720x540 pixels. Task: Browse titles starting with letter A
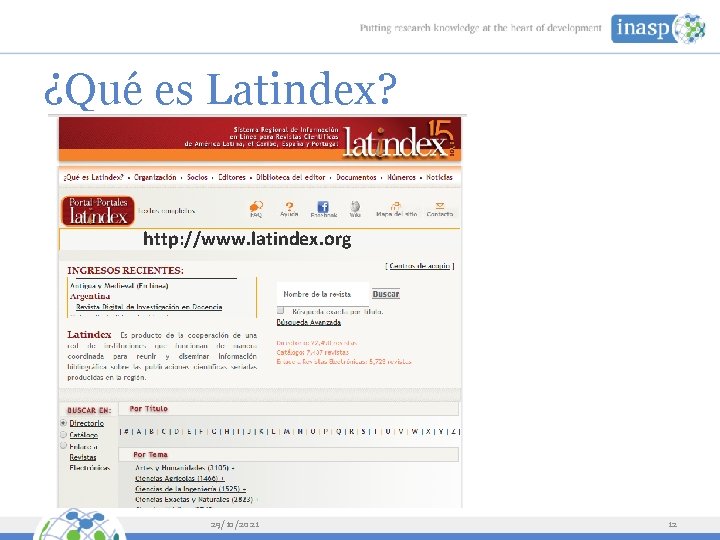[x=139, y=432]
